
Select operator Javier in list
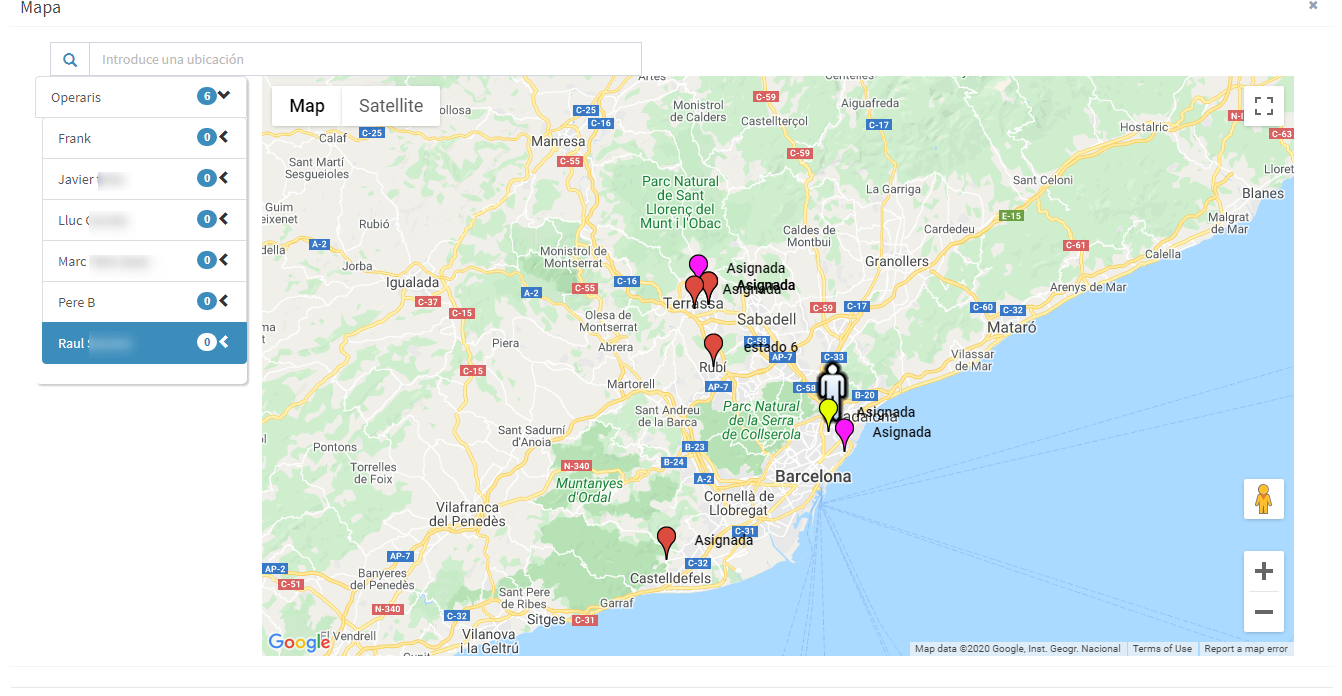click(144, 179)
